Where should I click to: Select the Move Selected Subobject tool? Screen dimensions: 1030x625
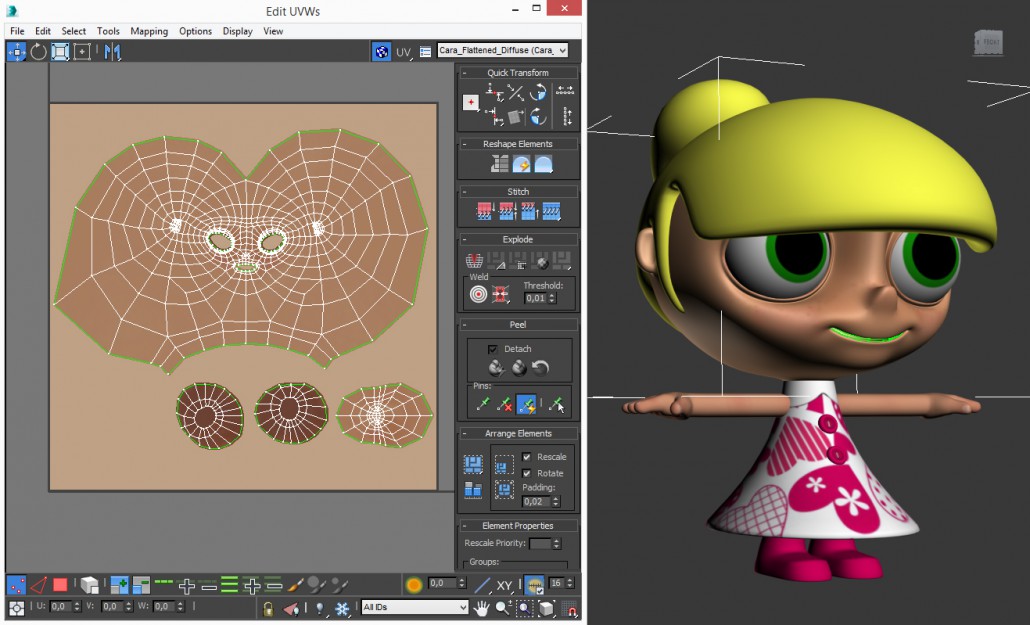point(16,51)
